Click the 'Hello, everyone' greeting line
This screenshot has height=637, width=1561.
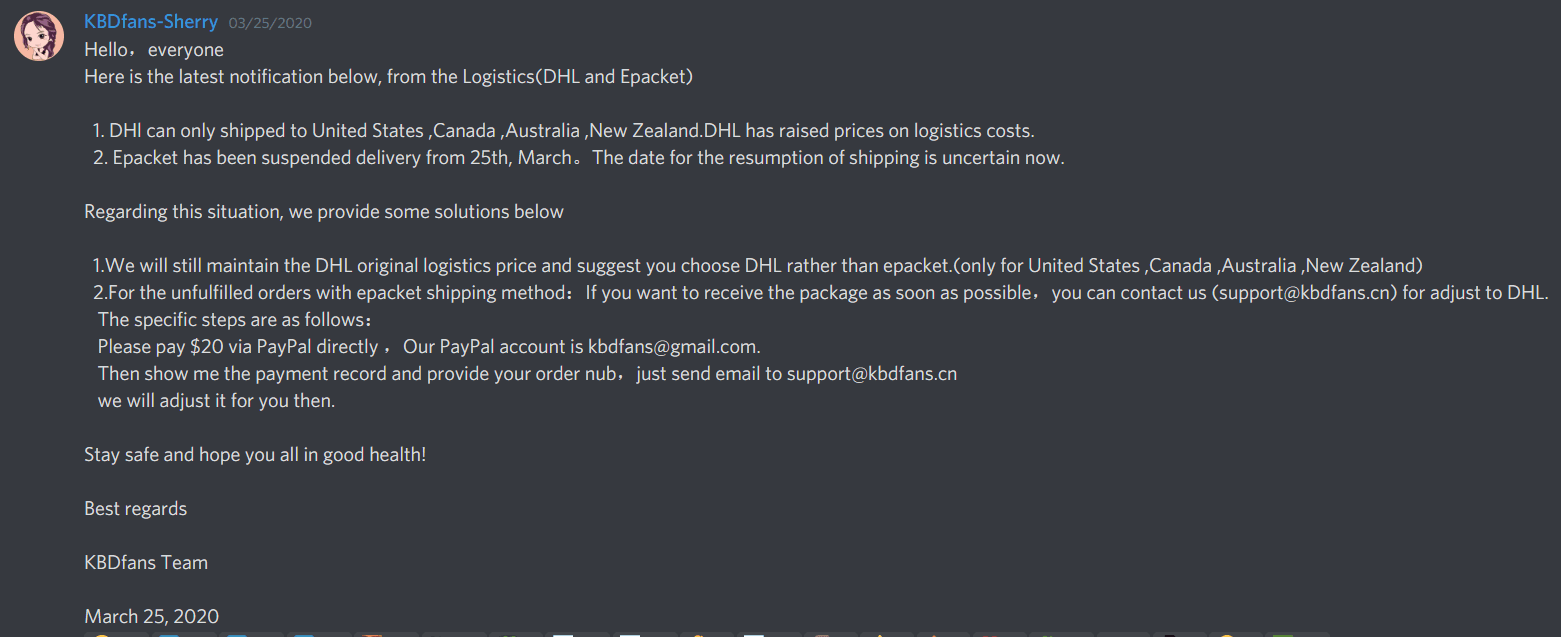tap(154, 49)
